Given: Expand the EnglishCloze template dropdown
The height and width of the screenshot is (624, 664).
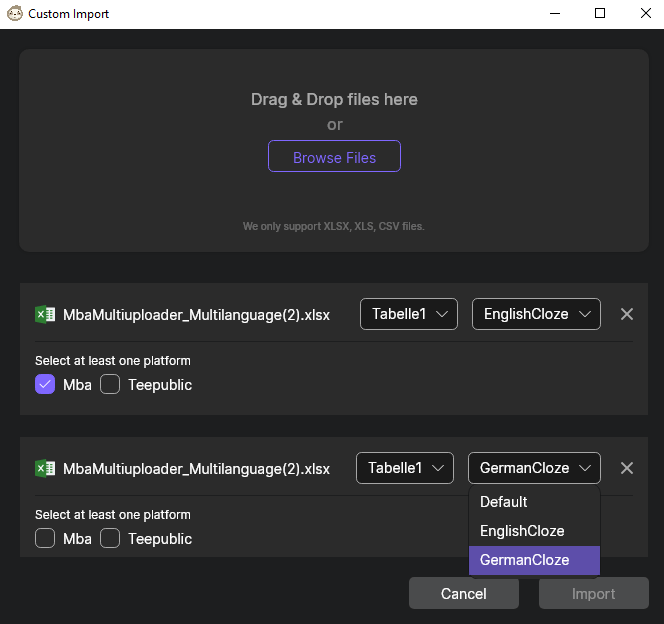Looking at the screenshot, I should [536, 314].
